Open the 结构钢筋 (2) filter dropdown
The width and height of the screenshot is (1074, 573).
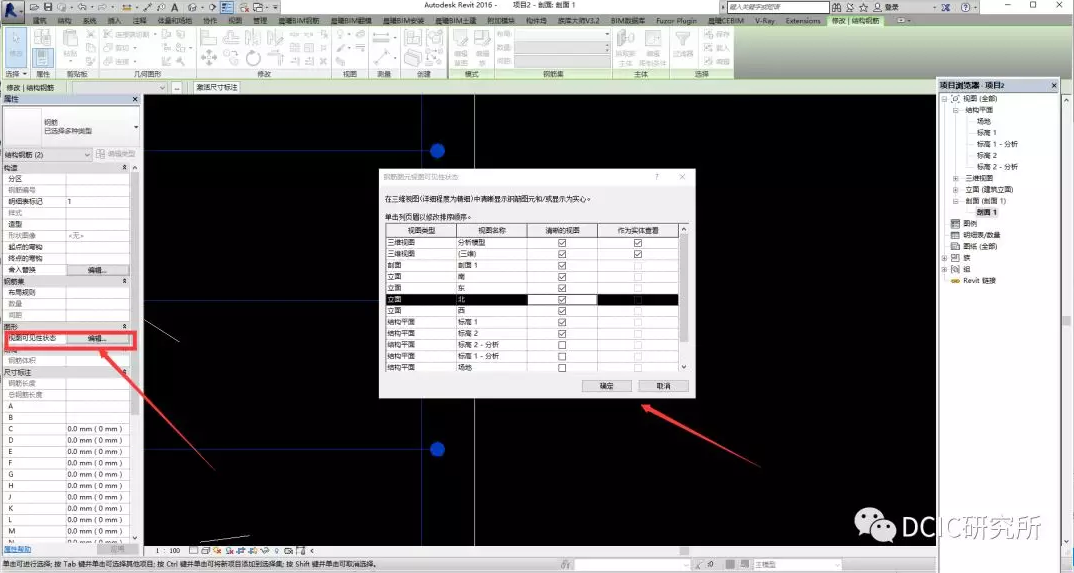(x=86, y=155)
